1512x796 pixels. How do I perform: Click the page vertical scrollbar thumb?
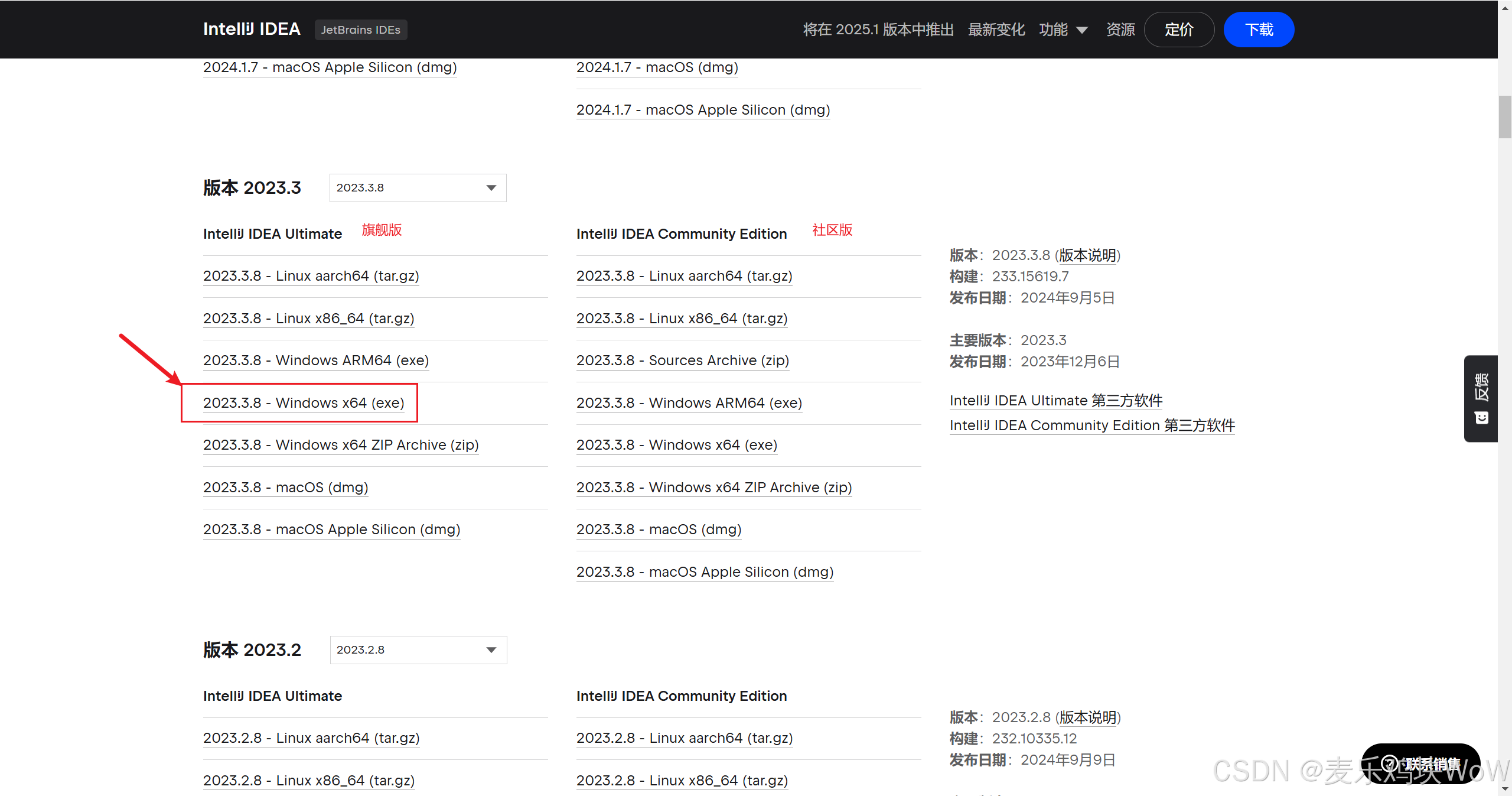[x=1504, y=116]
